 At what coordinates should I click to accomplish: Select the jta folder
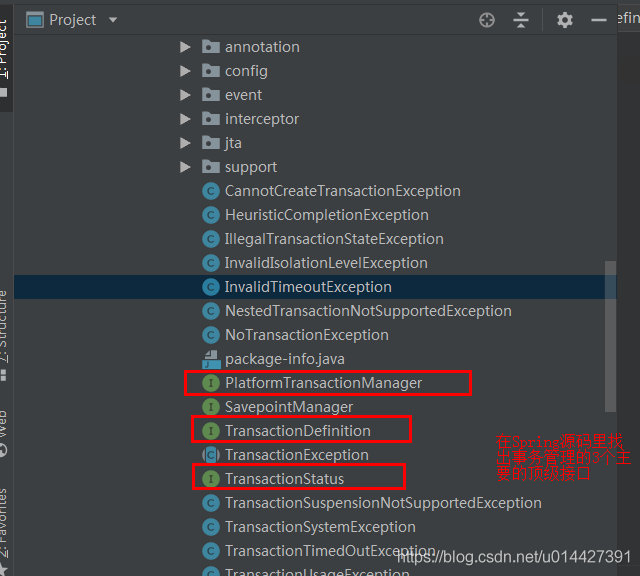point(233,143)
